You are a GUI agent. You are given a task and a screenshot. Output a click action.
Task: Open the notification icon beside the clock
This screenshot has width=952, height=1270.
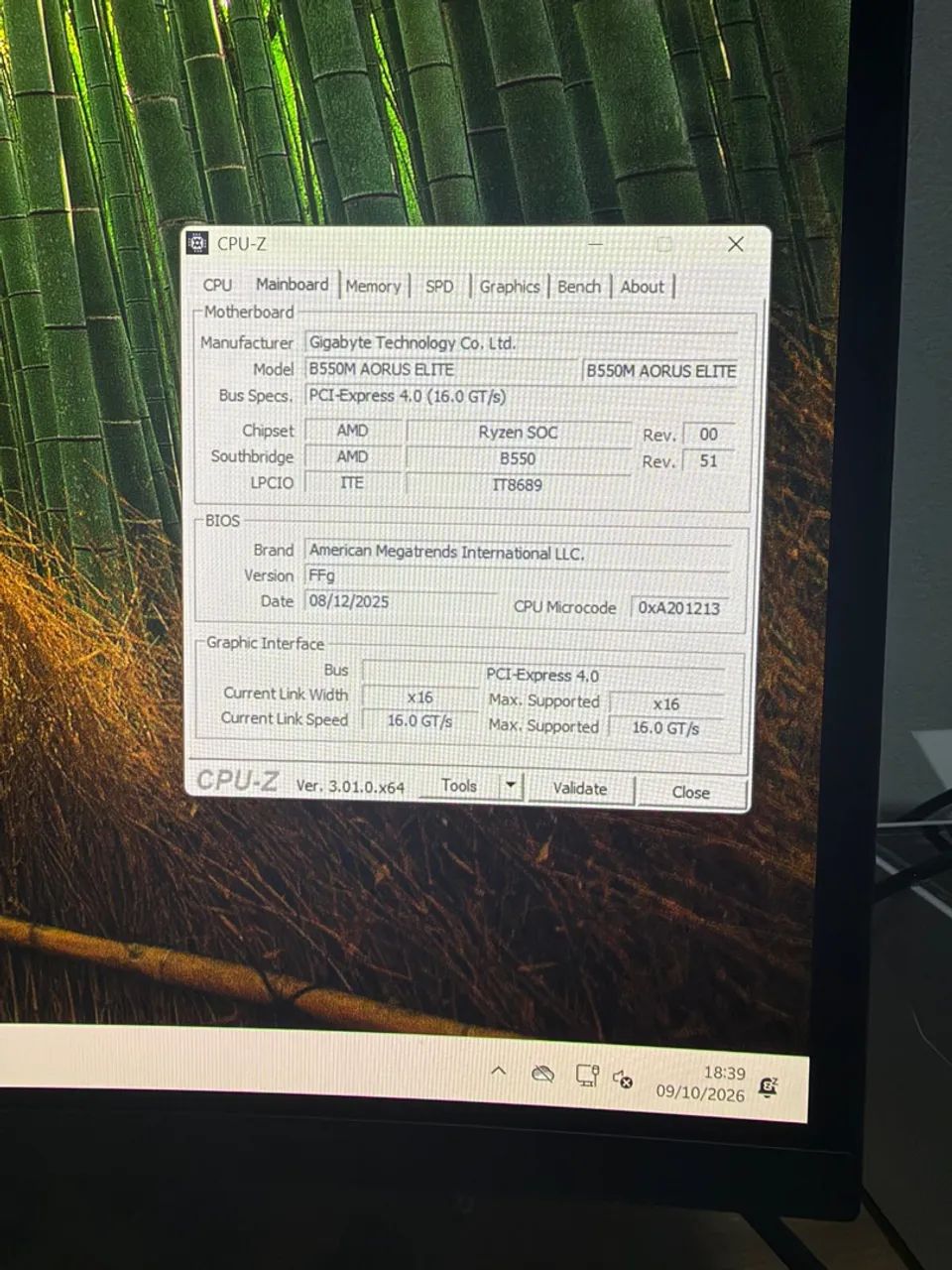click(x=767, y=1087)
